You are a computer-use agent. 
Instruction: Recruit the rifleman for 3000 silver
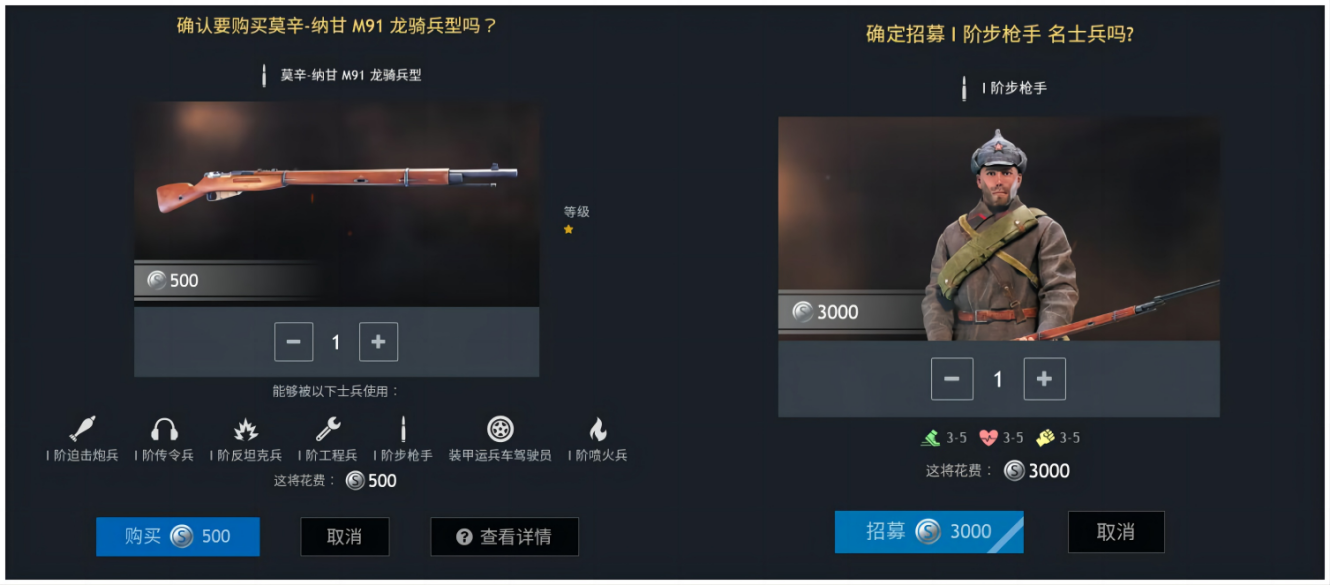(929, 532)
